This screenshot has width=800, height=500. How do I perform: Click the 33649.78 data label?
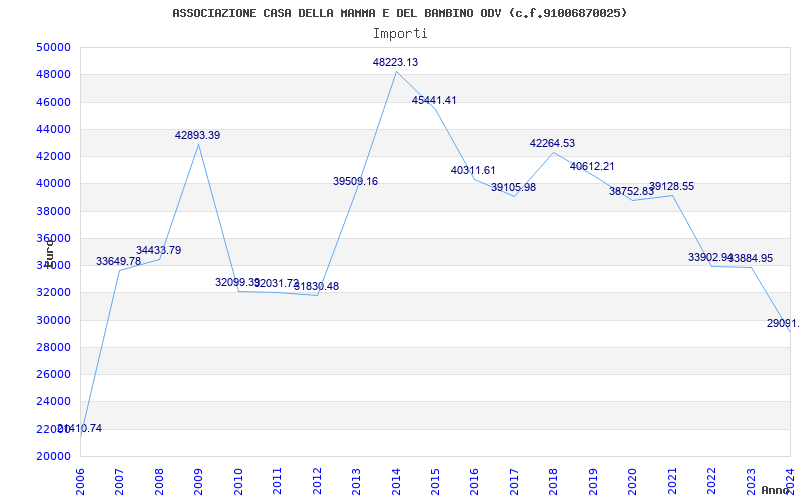(x=118, y=261)
